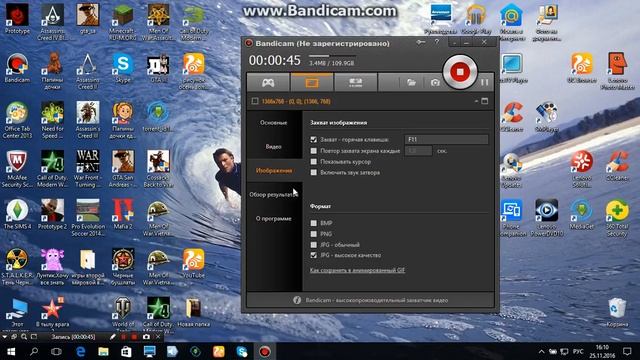Open Skype from the taskbar

242,351
